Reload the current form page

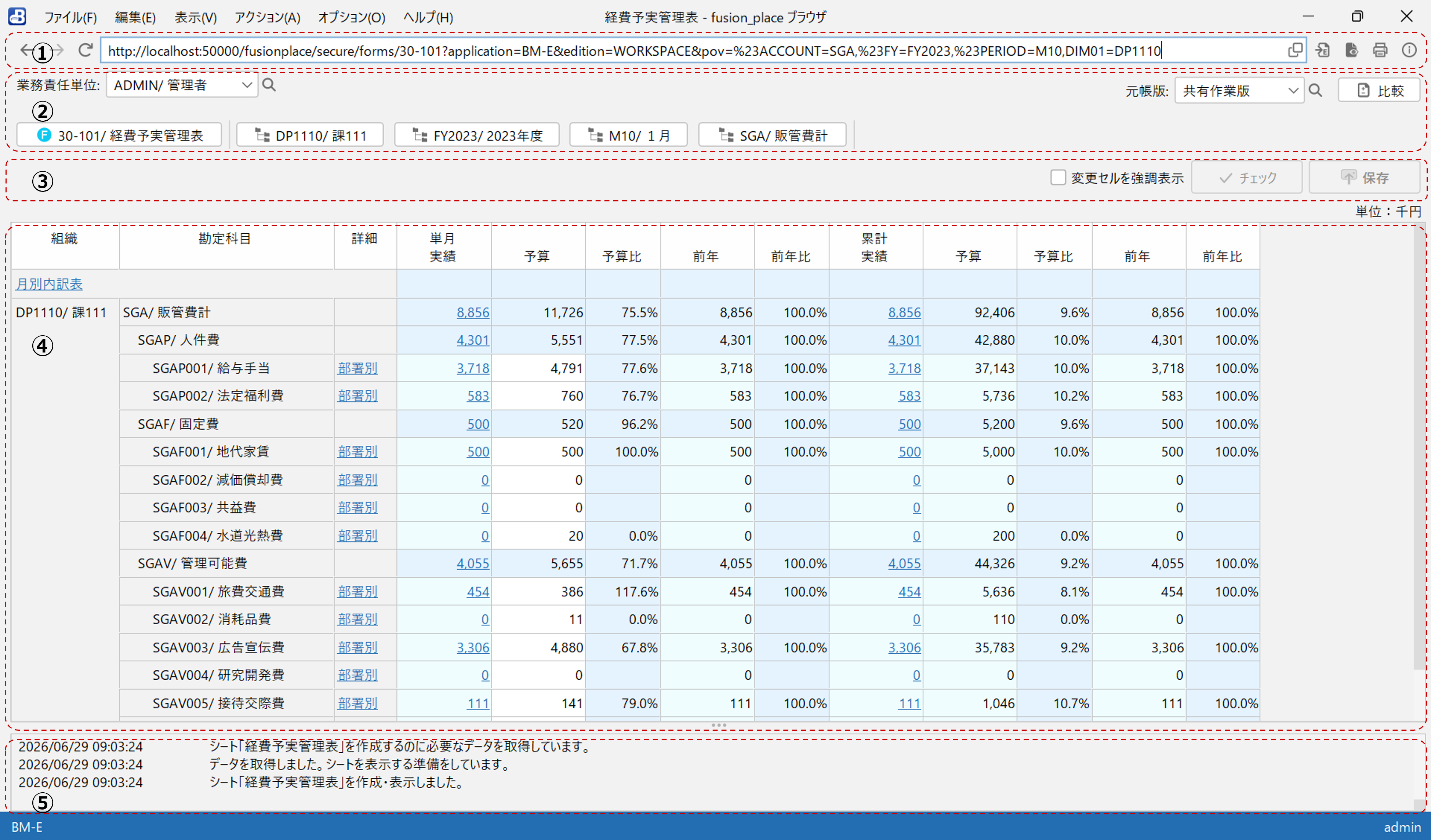(x=85, y=51)
